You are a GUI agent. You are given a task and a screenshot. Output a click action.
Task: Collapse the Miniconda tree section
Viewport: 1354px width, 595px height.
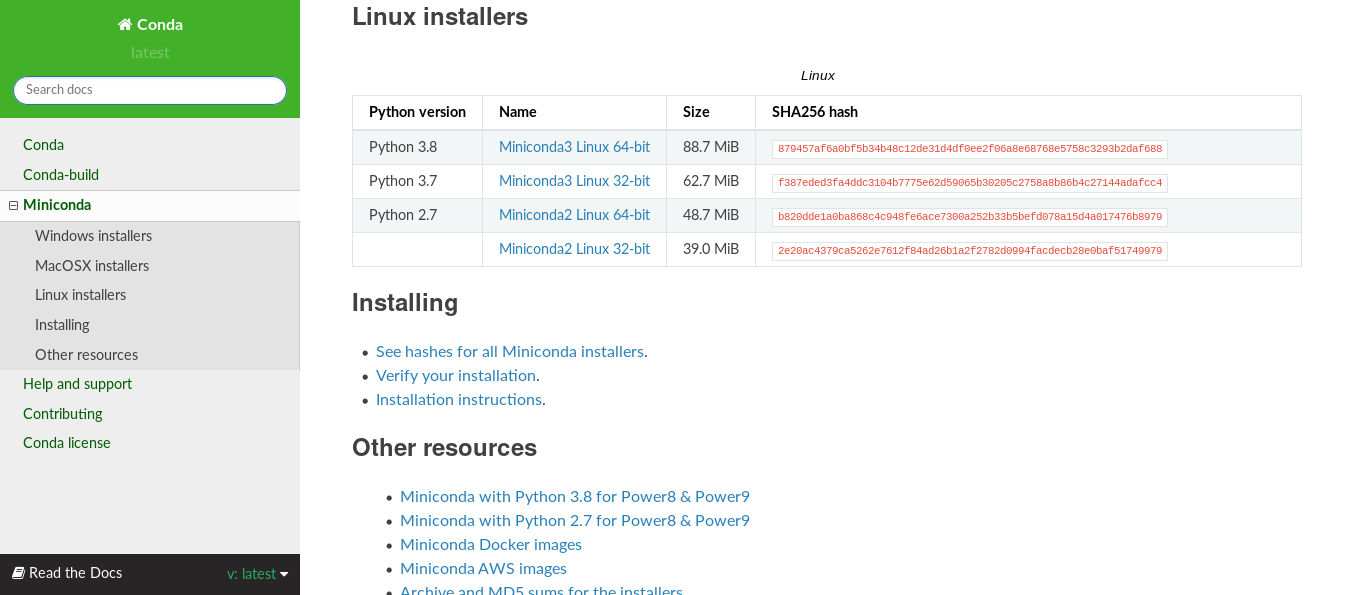point(14,206)
